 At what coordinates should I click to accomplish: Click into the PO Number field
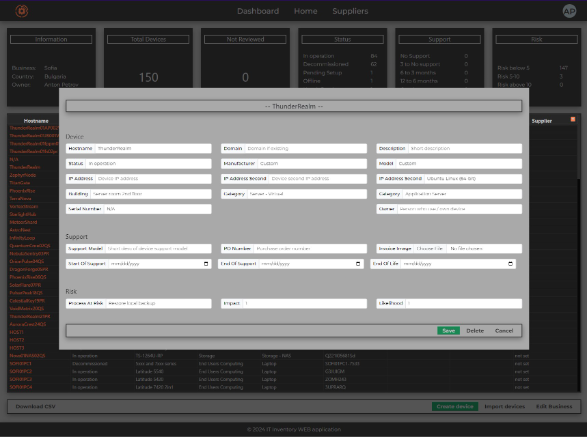[x=310, y=249]
